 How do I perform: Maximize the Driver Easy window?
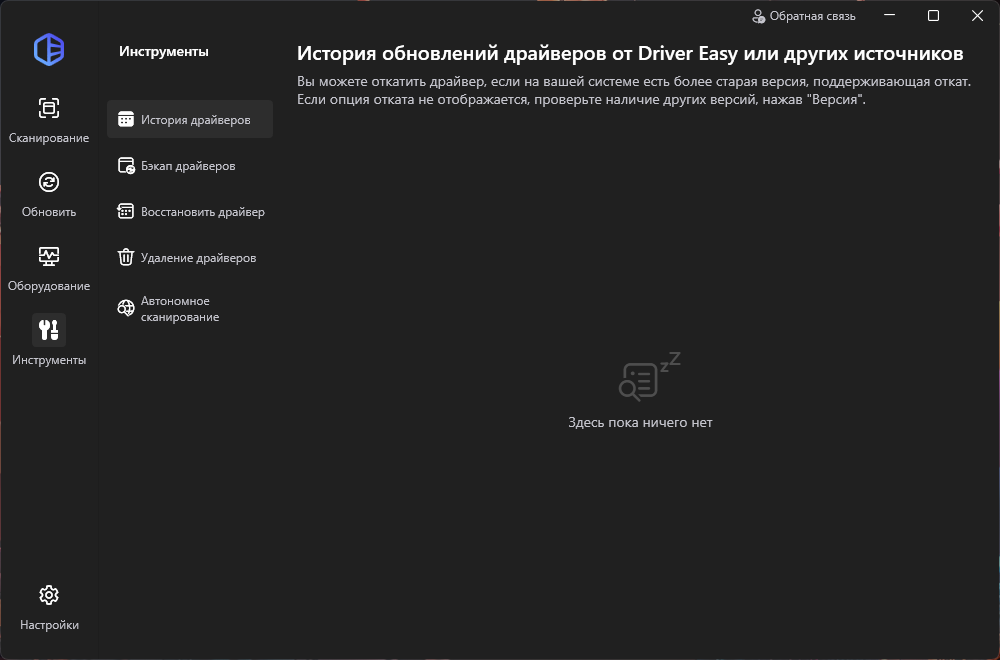click(933, 15)
